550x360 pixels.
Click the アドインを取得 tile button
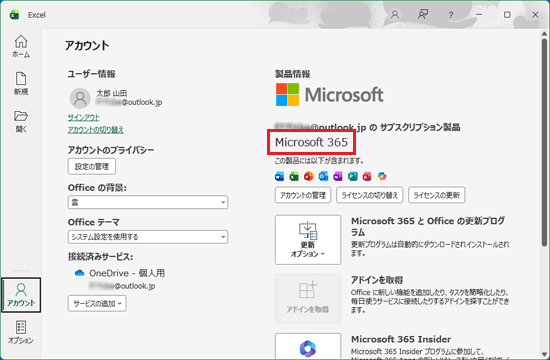(x=308, y=299)
